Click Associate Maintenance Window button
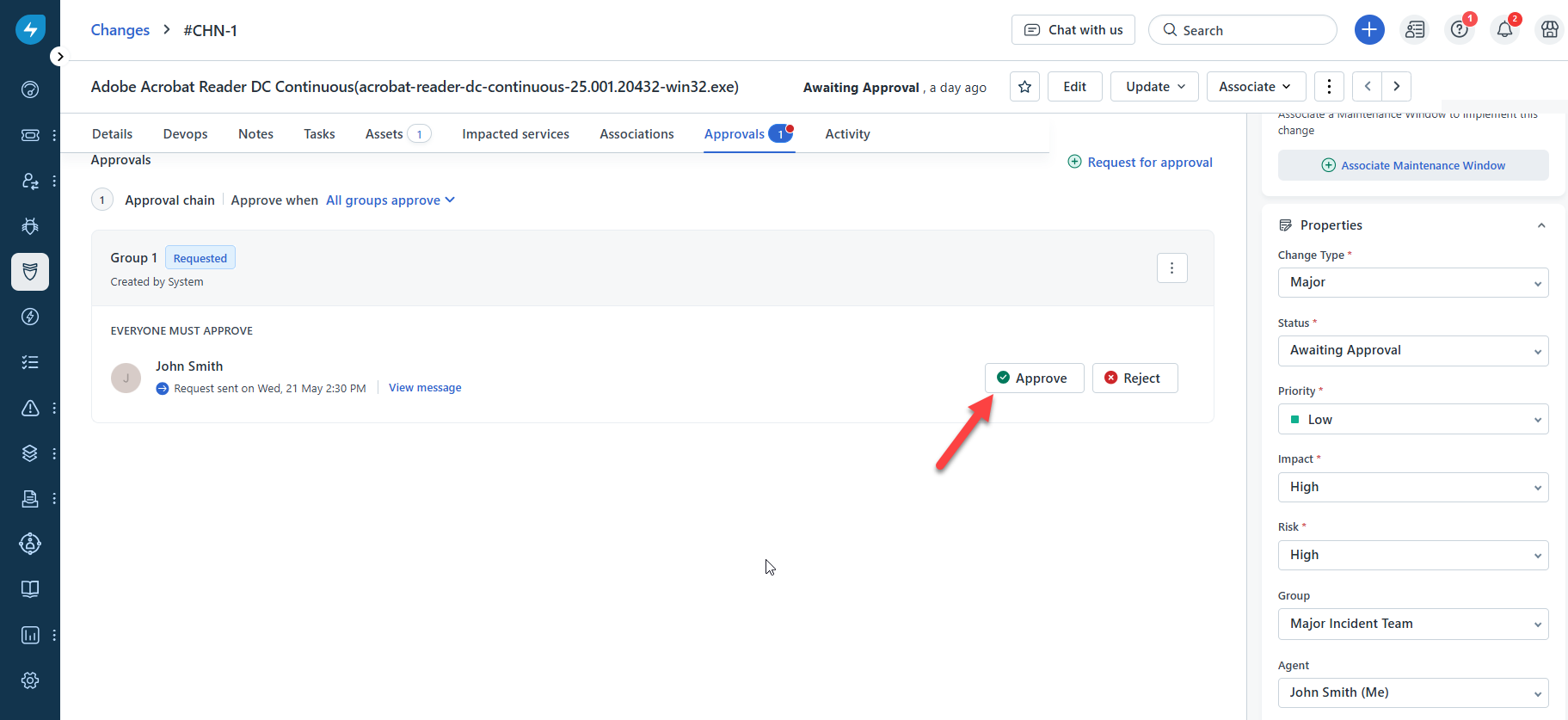The height and width of the screenshot is (720, 1568). click(1413, 165)
